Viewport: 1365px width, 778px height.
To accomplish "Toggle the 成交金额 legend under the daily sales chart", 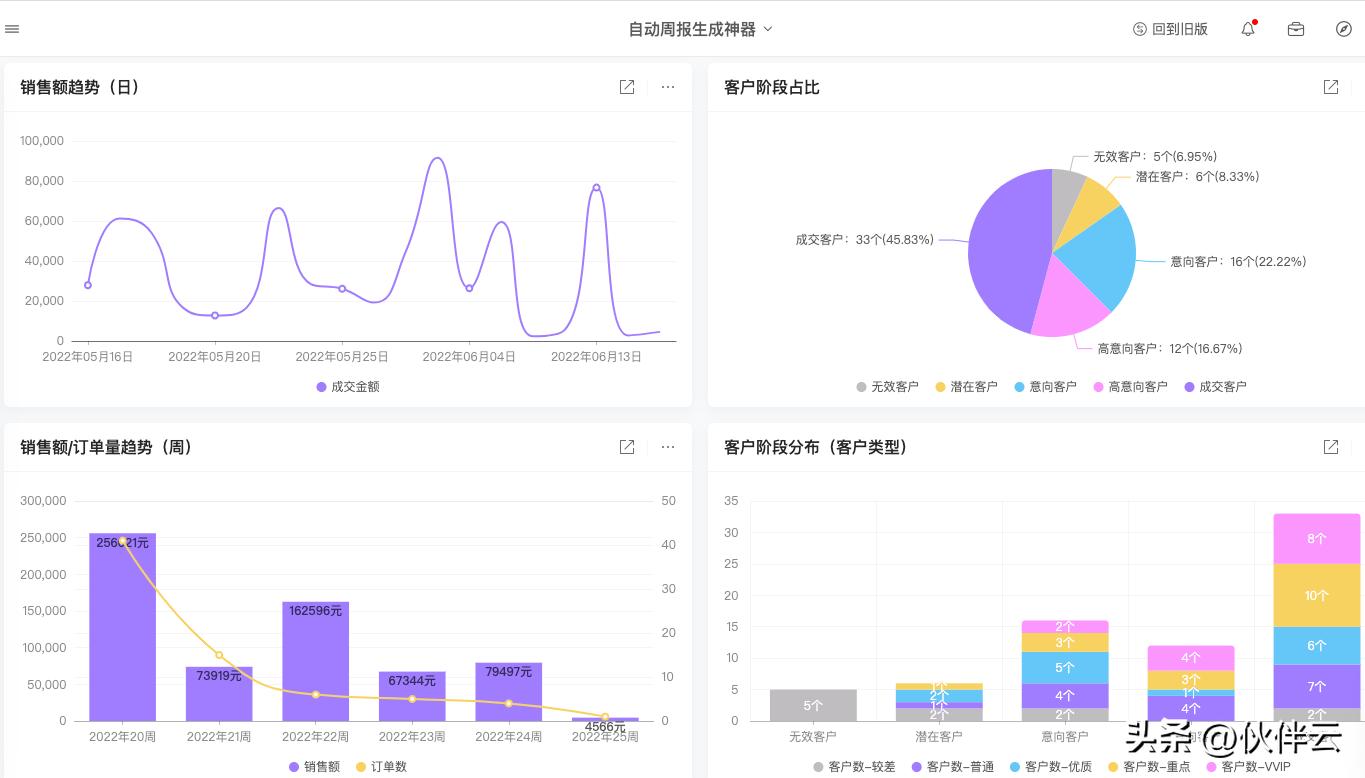I will pyautogui.click(x=347, y=386).
